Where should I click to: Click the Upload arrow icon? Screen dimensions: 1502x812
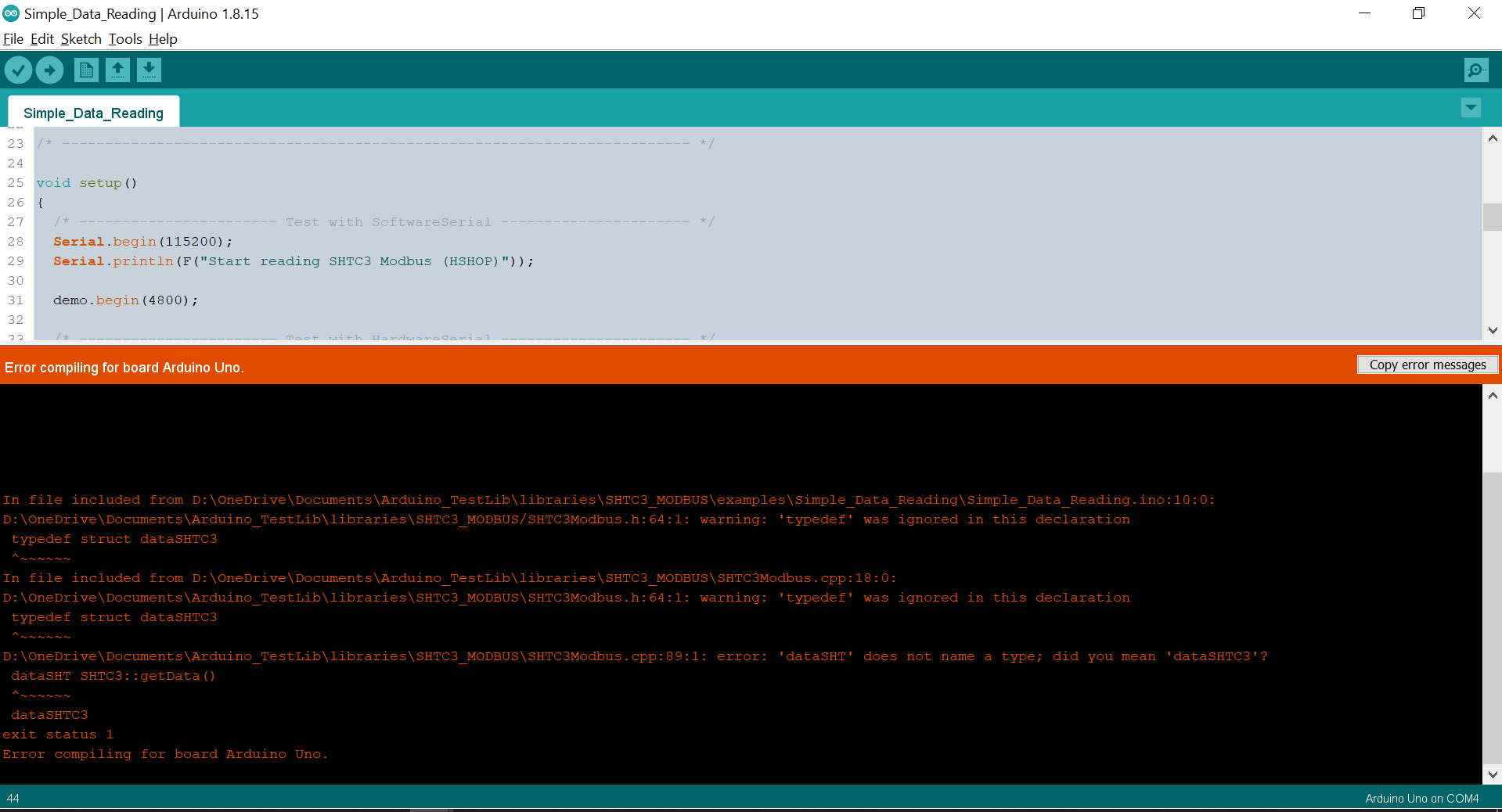click(49, 70)
